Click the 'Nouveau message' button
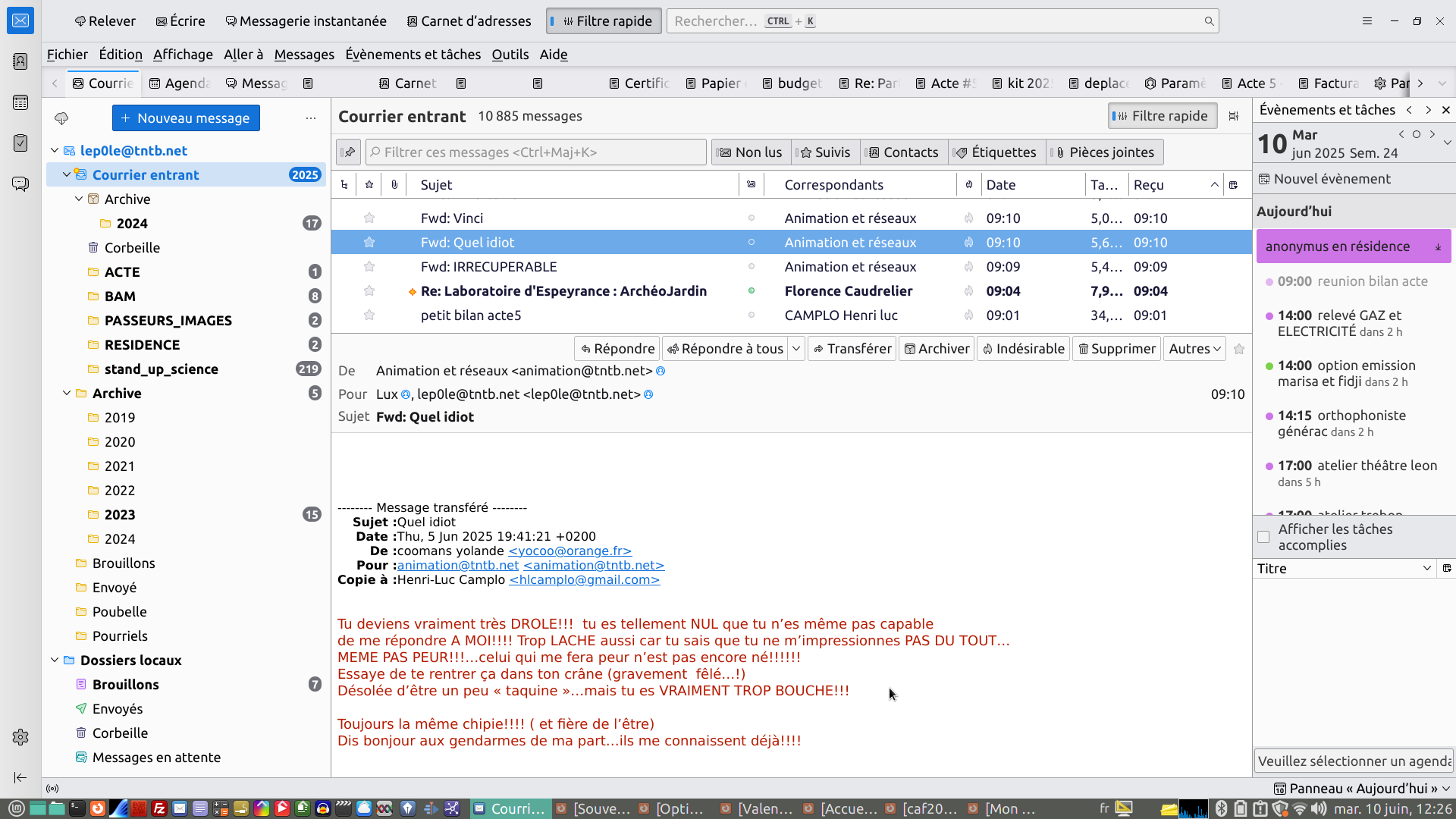 pyautogui.click(x=186, y=118)
